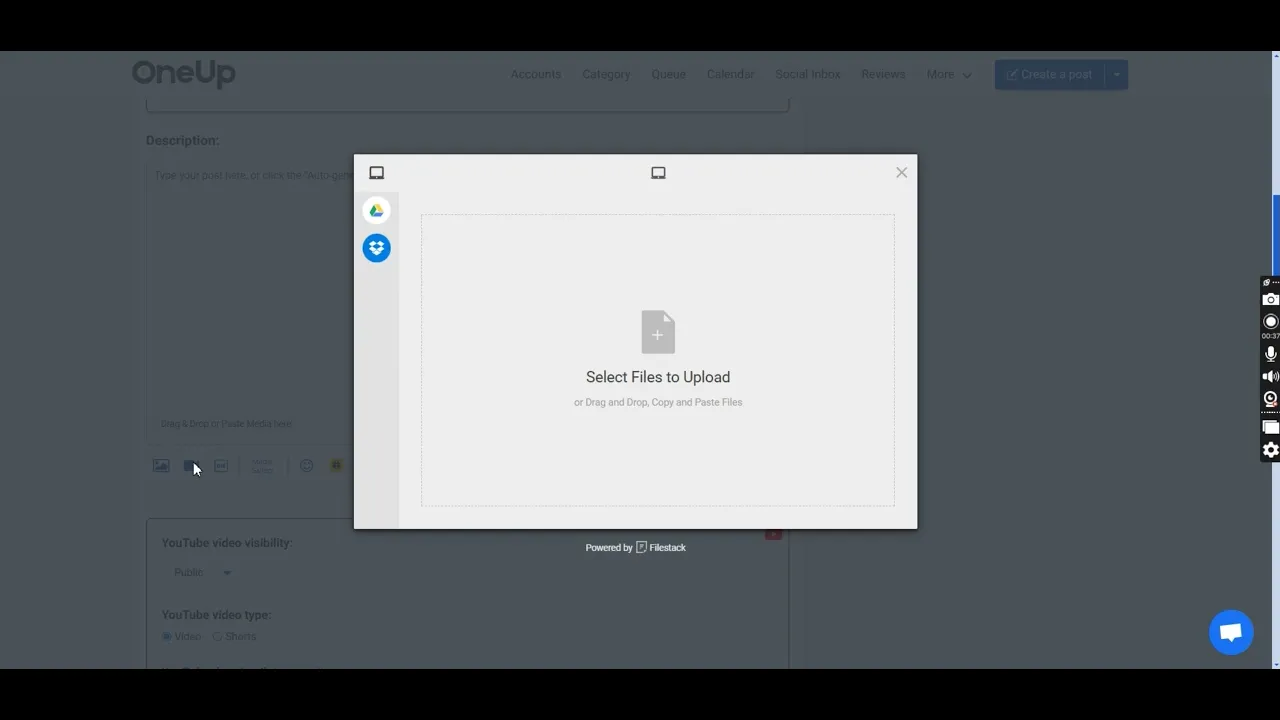Toggle microphone in recorder toolbar
Viewport: 1280px width, 720px height.
(x=1271, y=354)
